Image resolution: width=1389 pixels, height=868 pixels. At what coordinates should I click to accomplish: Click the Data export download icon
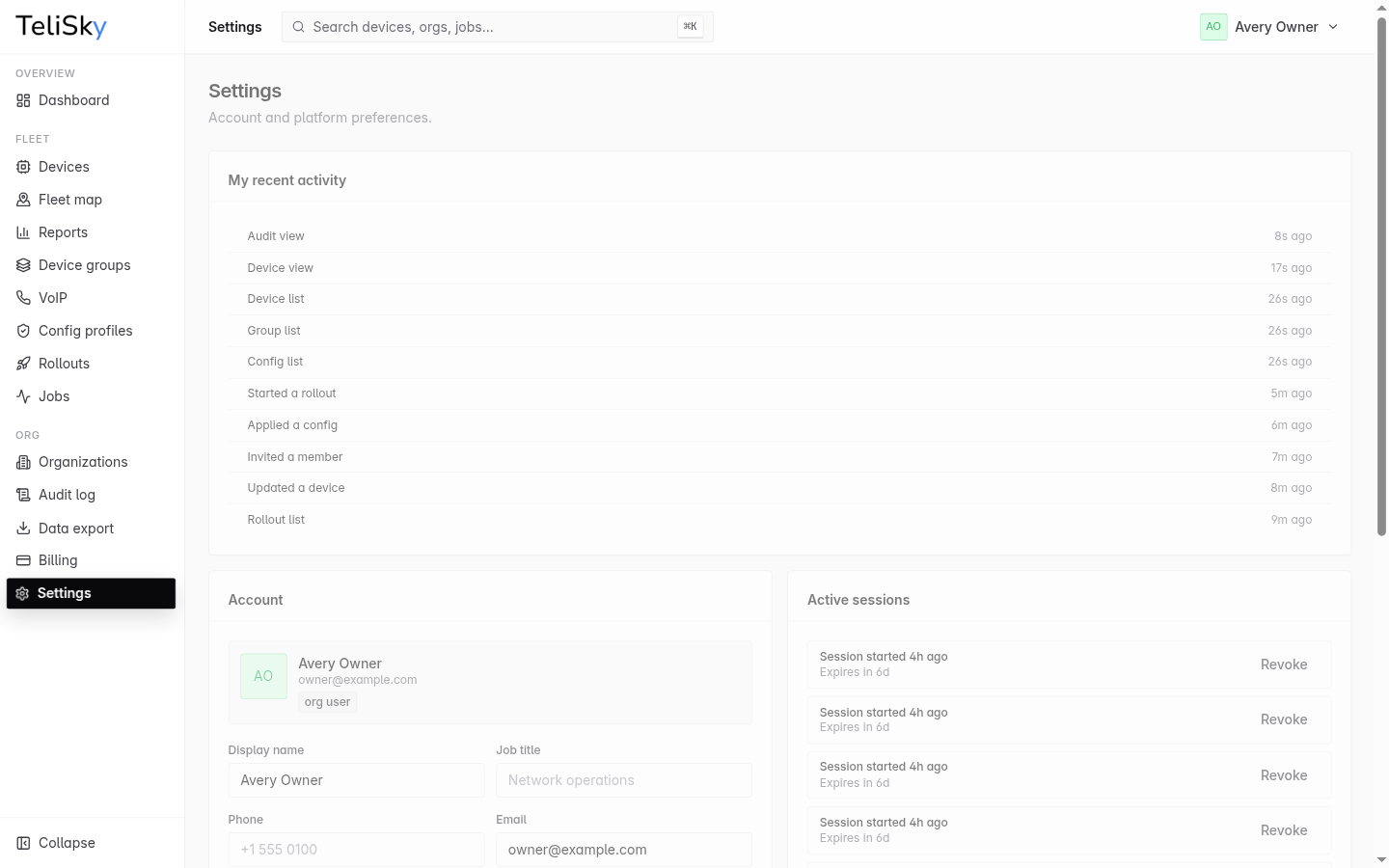click(x=23, y=528)
